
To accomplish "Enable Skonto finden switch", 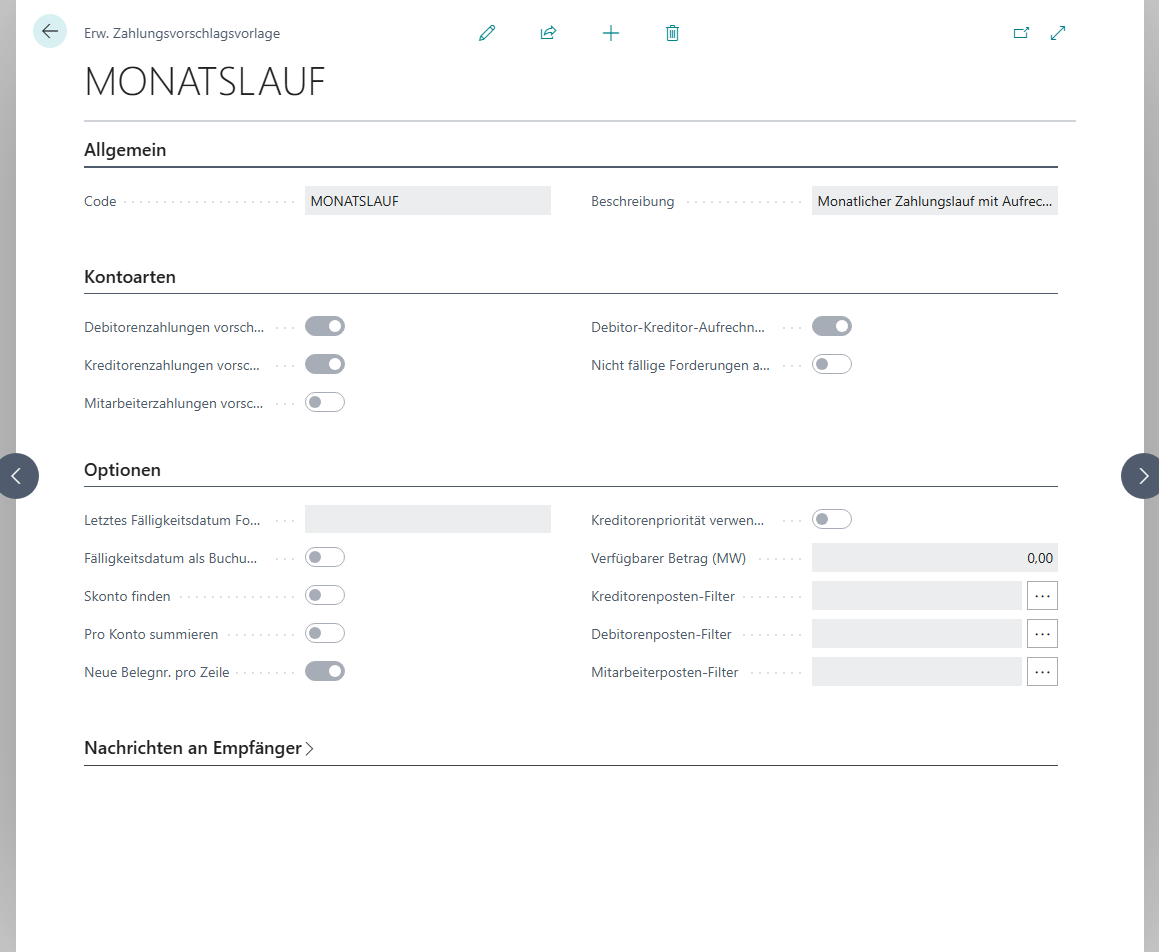I will coord(324,595).
